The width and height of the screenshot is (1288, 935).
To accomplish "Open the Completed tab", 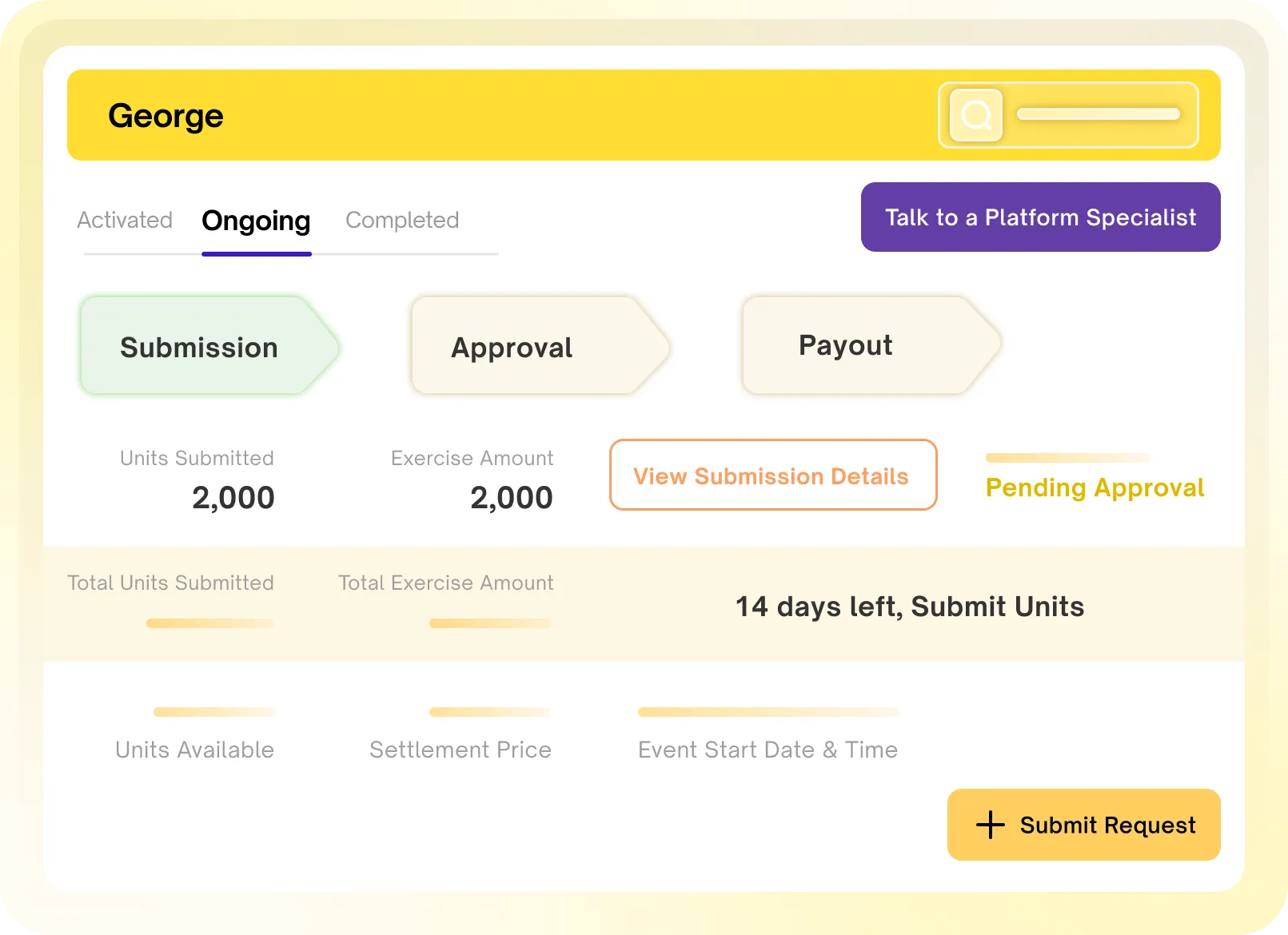I will coord(402,220).
